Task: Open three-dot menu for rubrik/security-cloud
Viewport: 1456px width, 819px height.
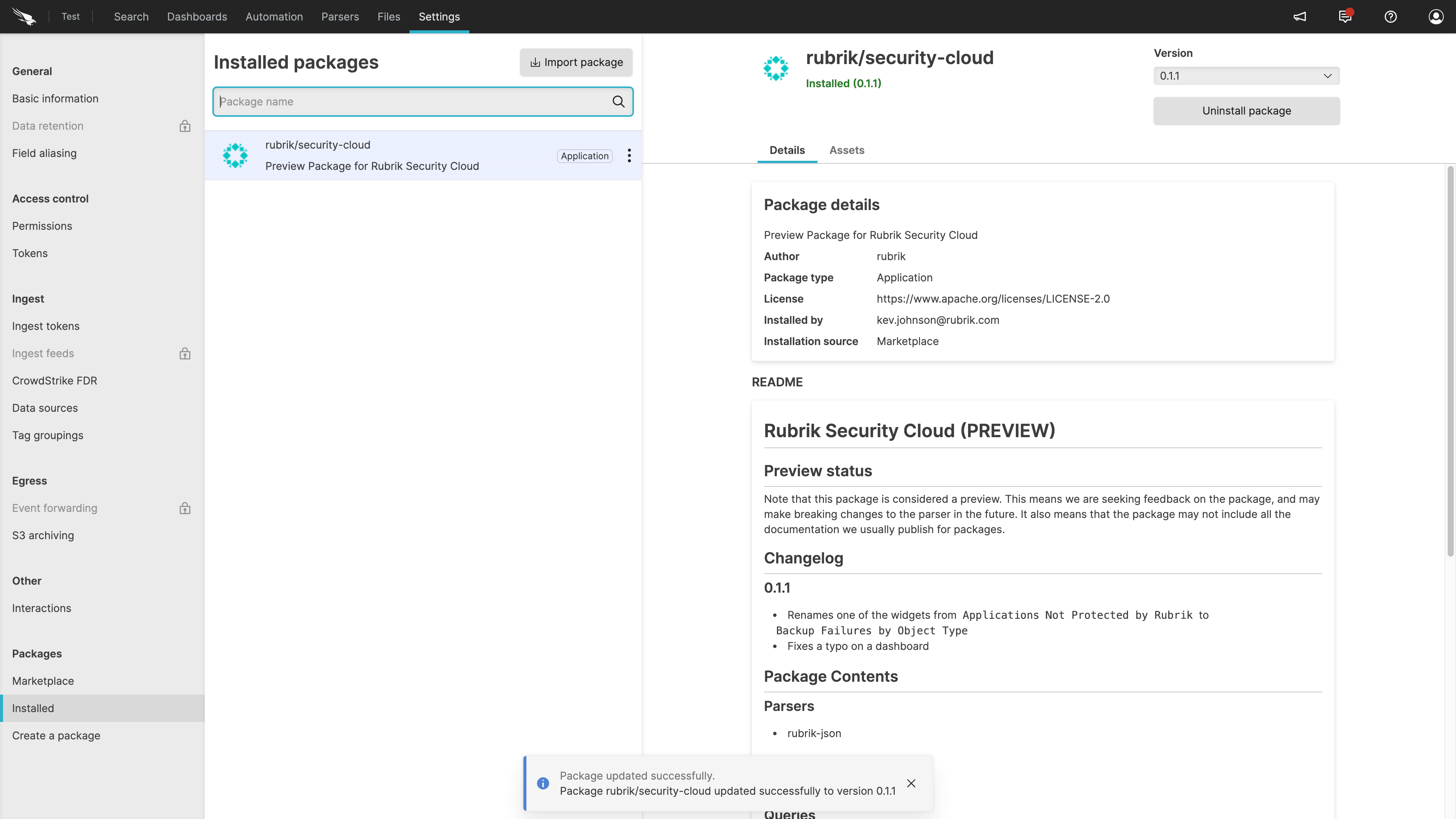Action: pos(629,156)
